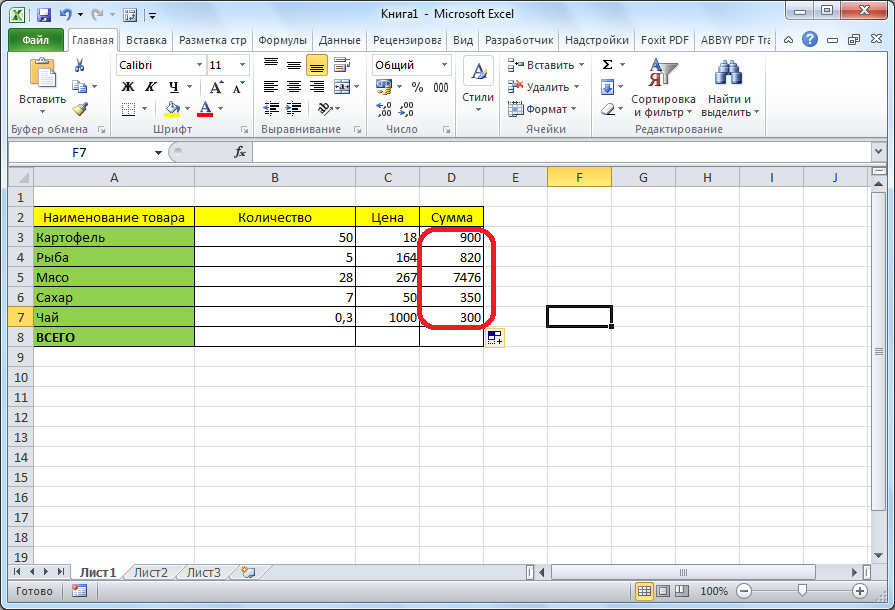Image resolution: width=895 pixels, height=610 pixels.
Task: Toggle italic formatting (К)
Action: click(x=151, y=87)
